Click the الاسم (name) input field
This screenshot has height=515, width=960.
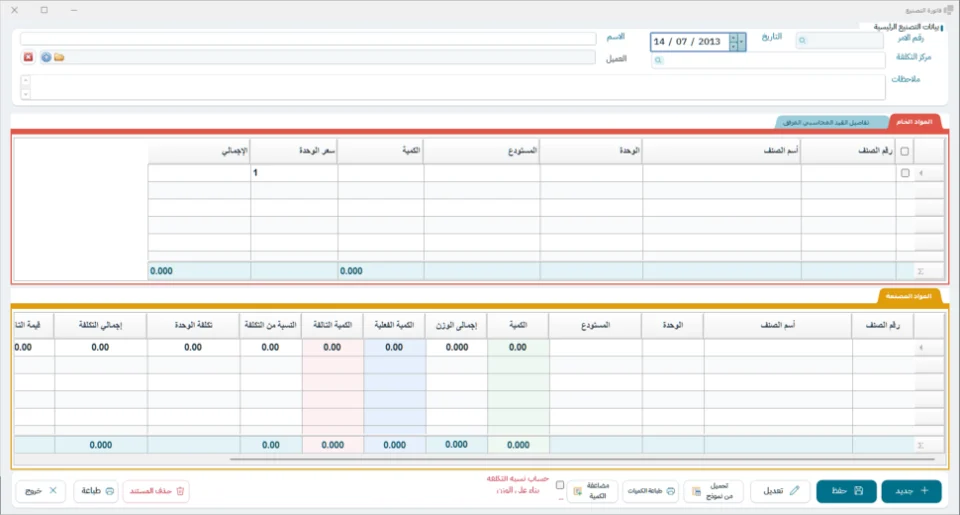pos(308,39)
